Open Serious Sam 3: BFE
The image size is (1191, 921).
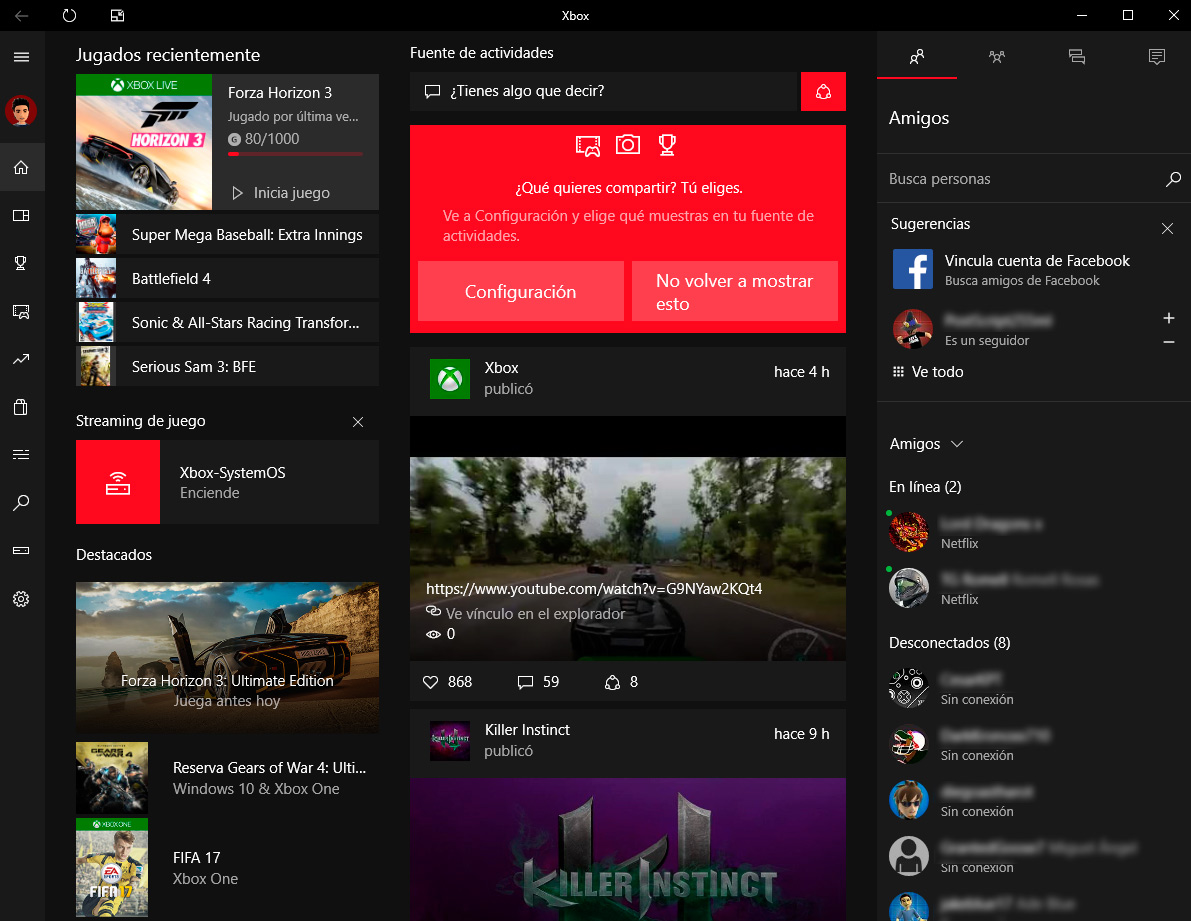click(227, 367)
